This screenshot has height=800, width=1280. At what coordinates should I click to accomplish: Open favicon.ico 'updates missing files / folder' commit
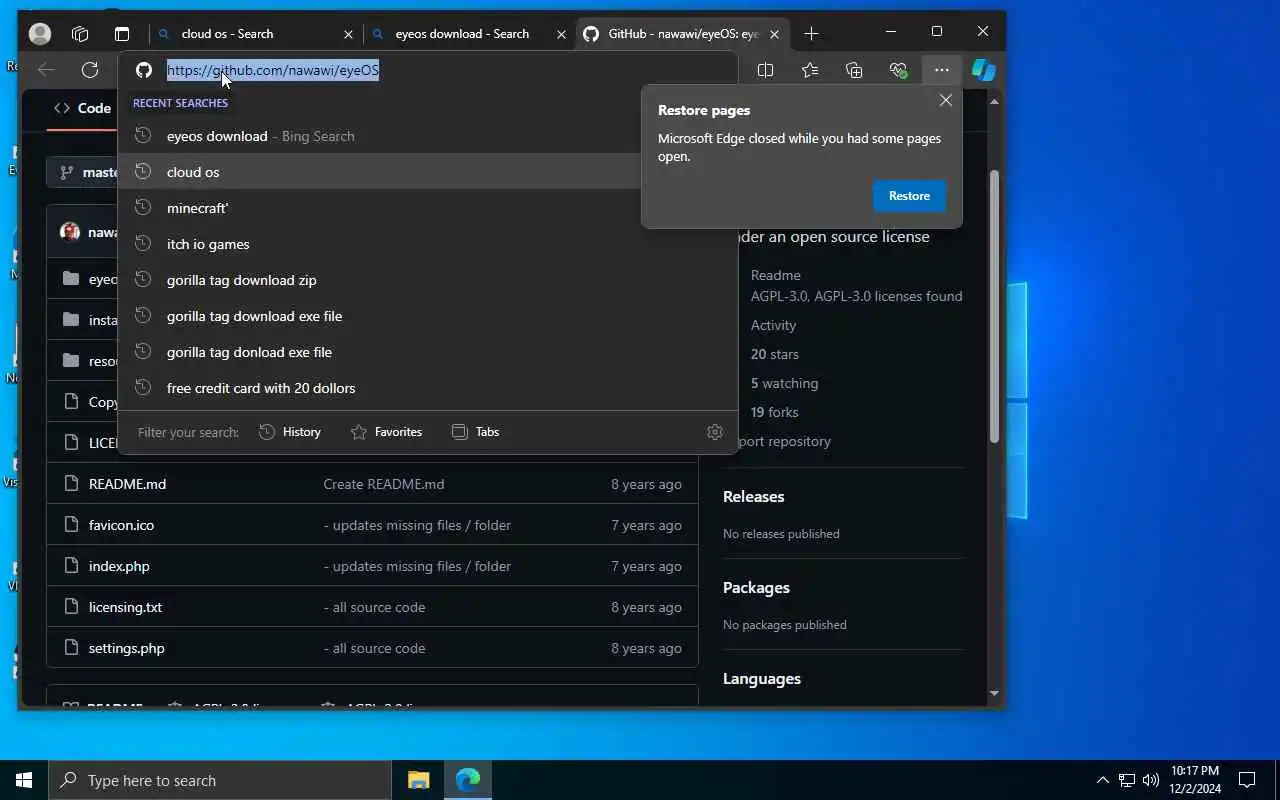[417, 525]
